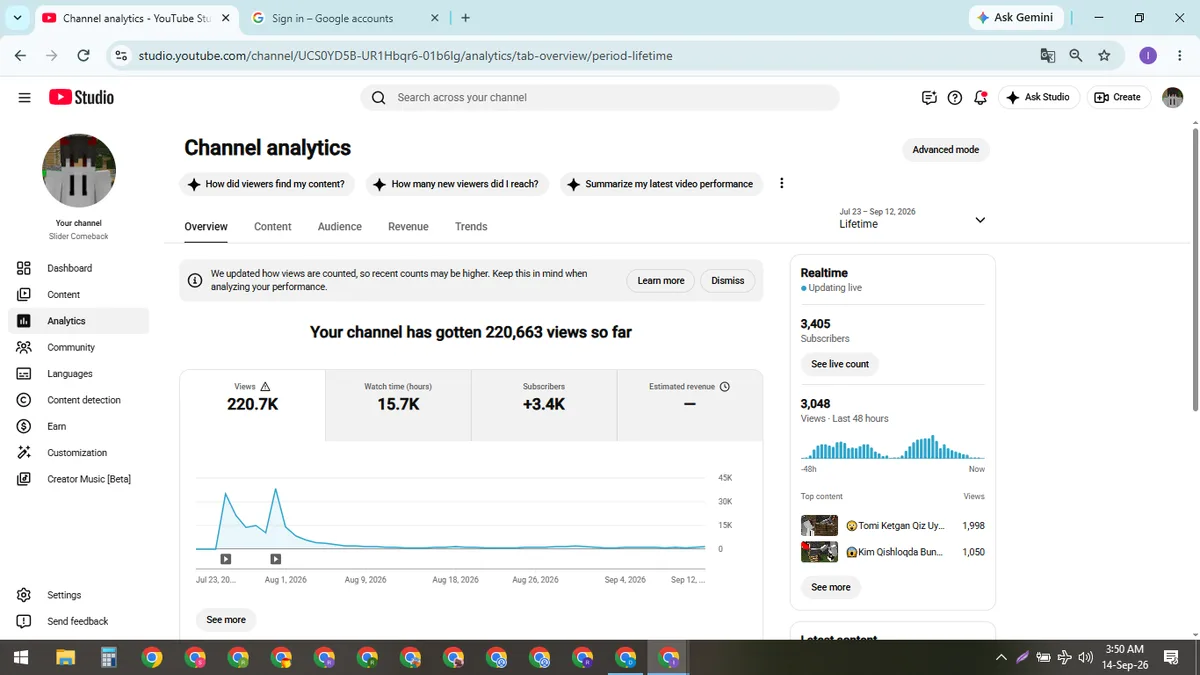Click the browser reload button
The width and height of the screenshot is (1200, 675).
83,56
